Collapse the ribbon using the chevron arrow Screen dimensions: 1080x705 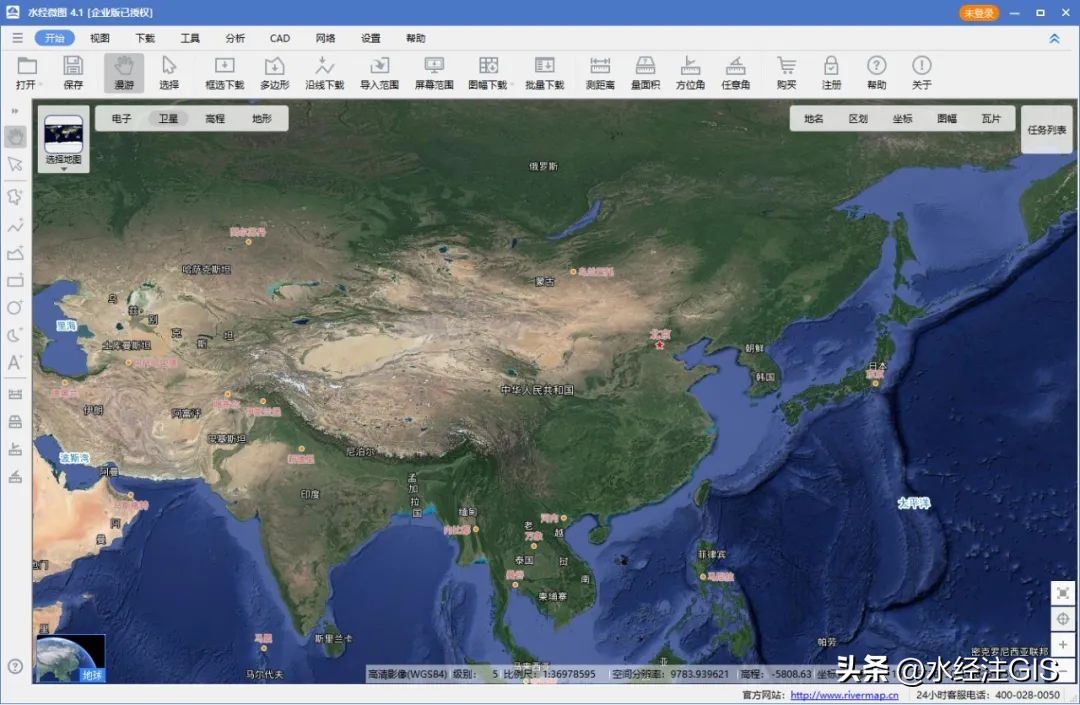(x=1053, y=37)
